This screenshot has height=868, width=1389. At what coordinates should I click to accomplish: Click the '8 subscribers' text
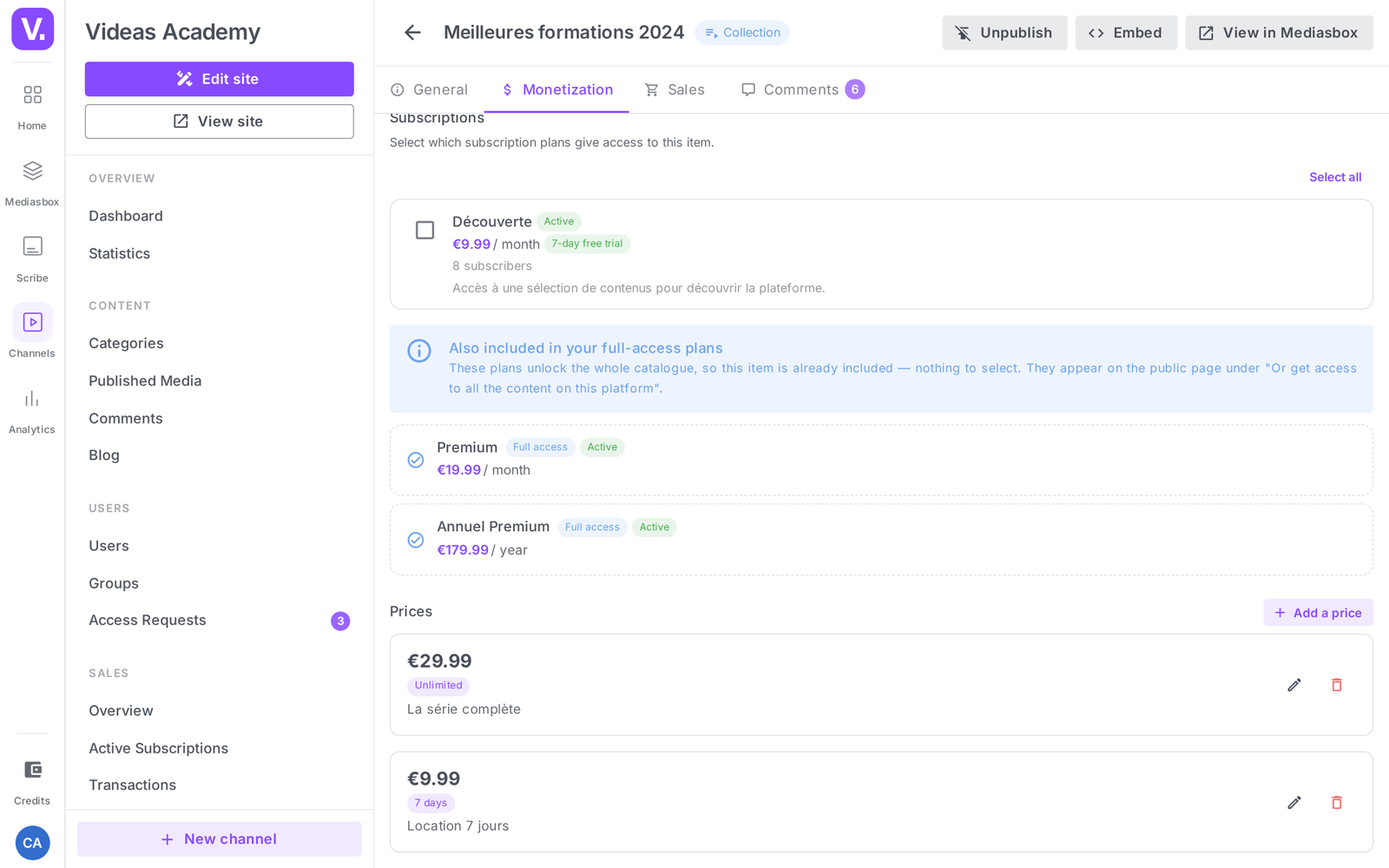(x=492, y=266)
